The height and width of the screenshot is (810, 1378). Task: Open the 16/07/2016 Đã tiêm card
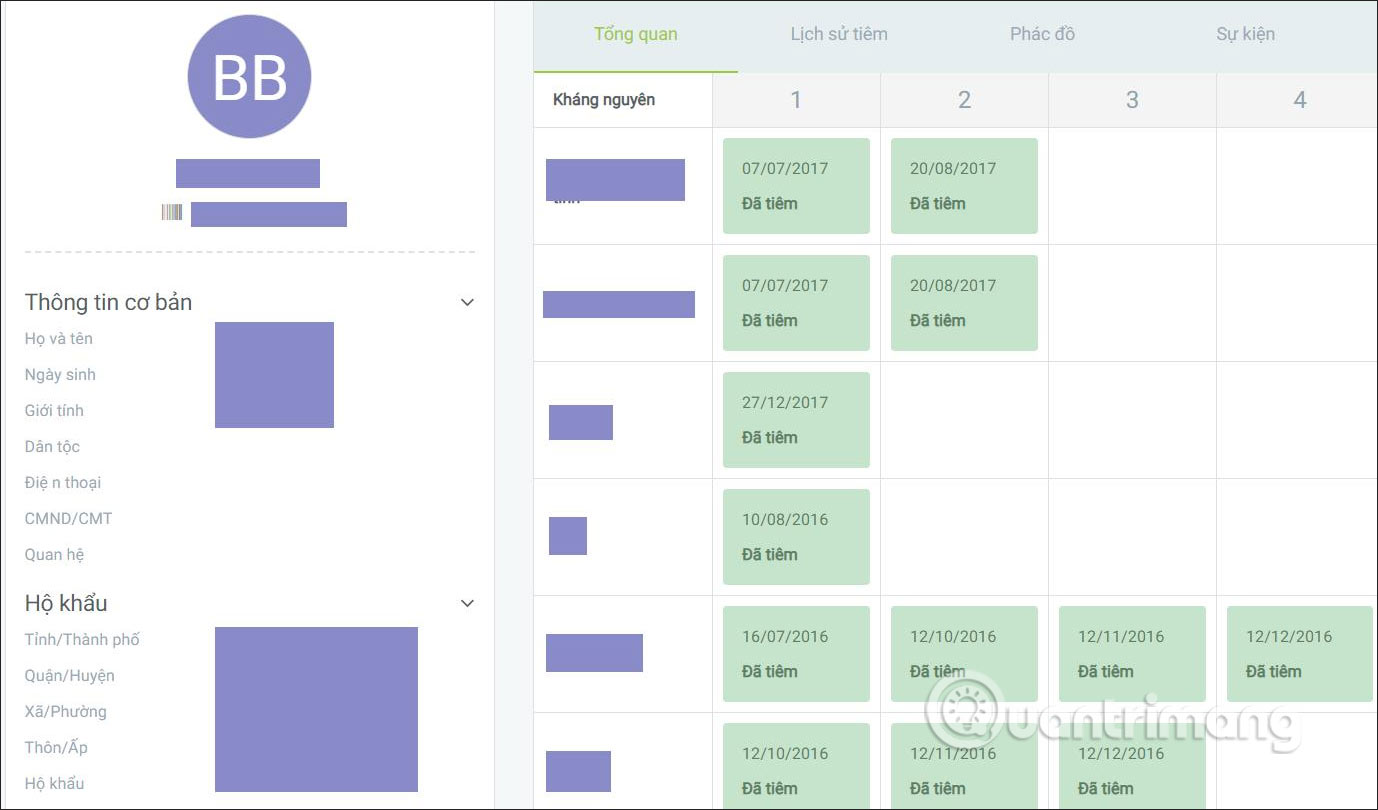point(796,654)
